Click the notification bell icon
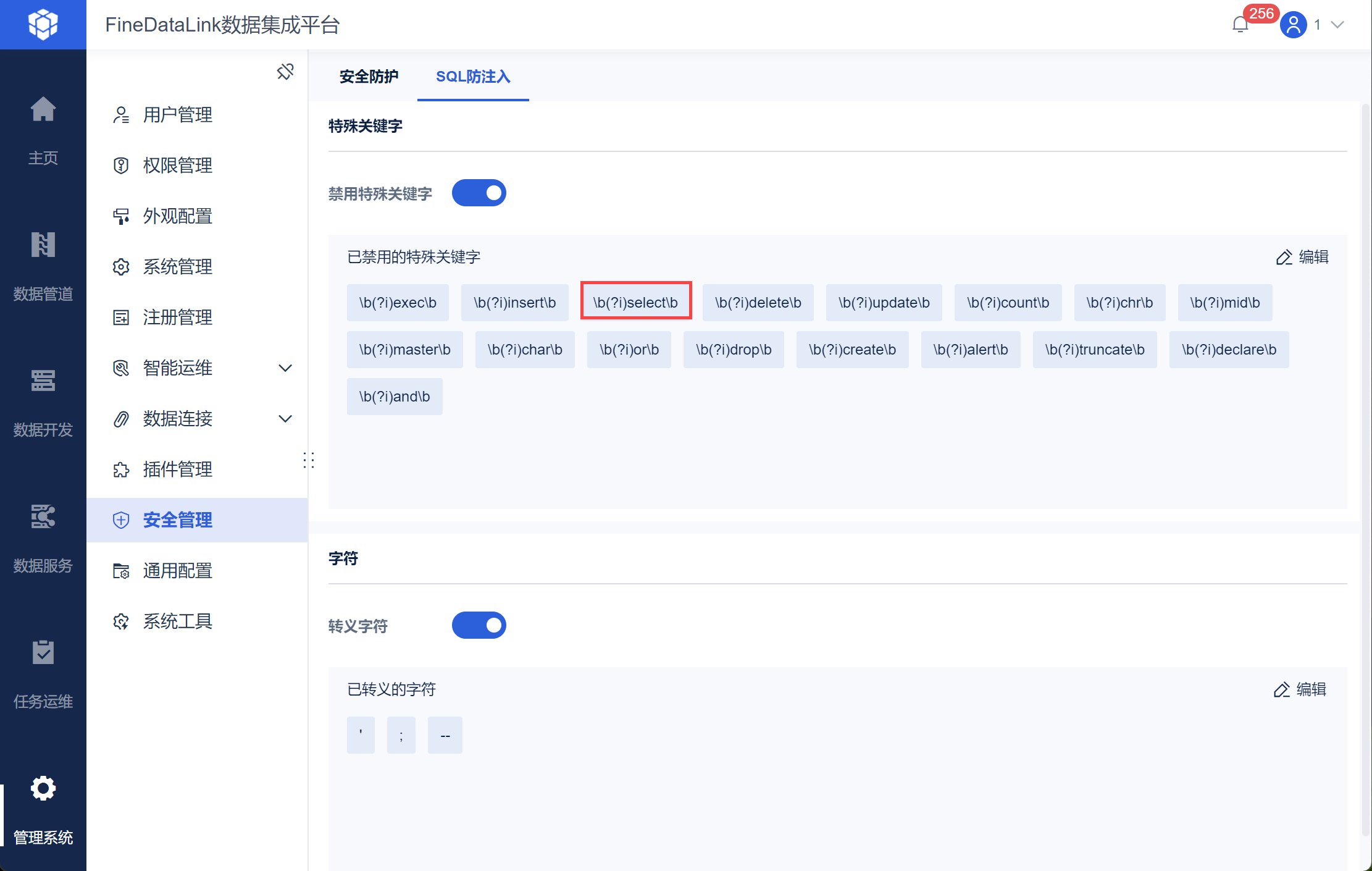The image size is (1372, 871). click(1240, 25)
